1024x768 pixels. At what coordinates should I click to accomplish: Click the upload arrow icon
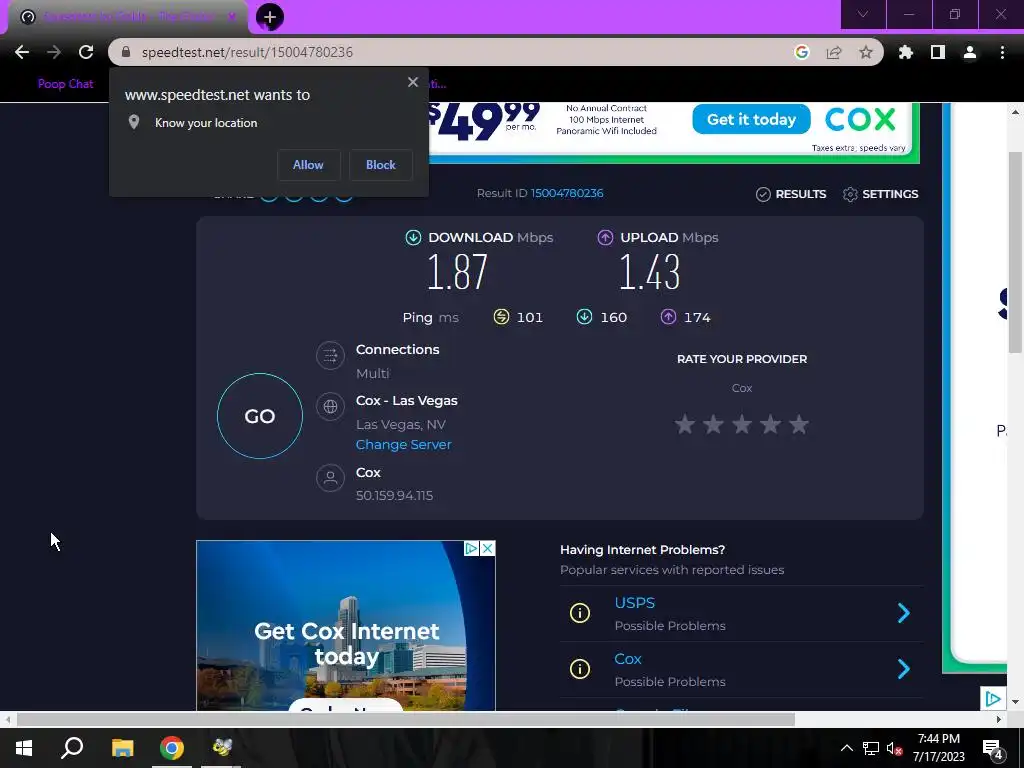[605, 238]
